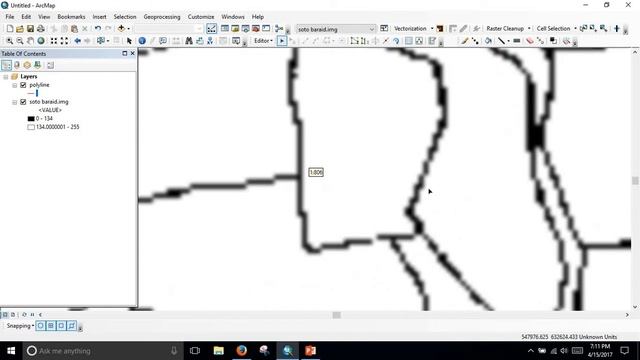Click the horizontal map scrollbar thumb
The width and height of the screenshot is (640, 360).
336,315
